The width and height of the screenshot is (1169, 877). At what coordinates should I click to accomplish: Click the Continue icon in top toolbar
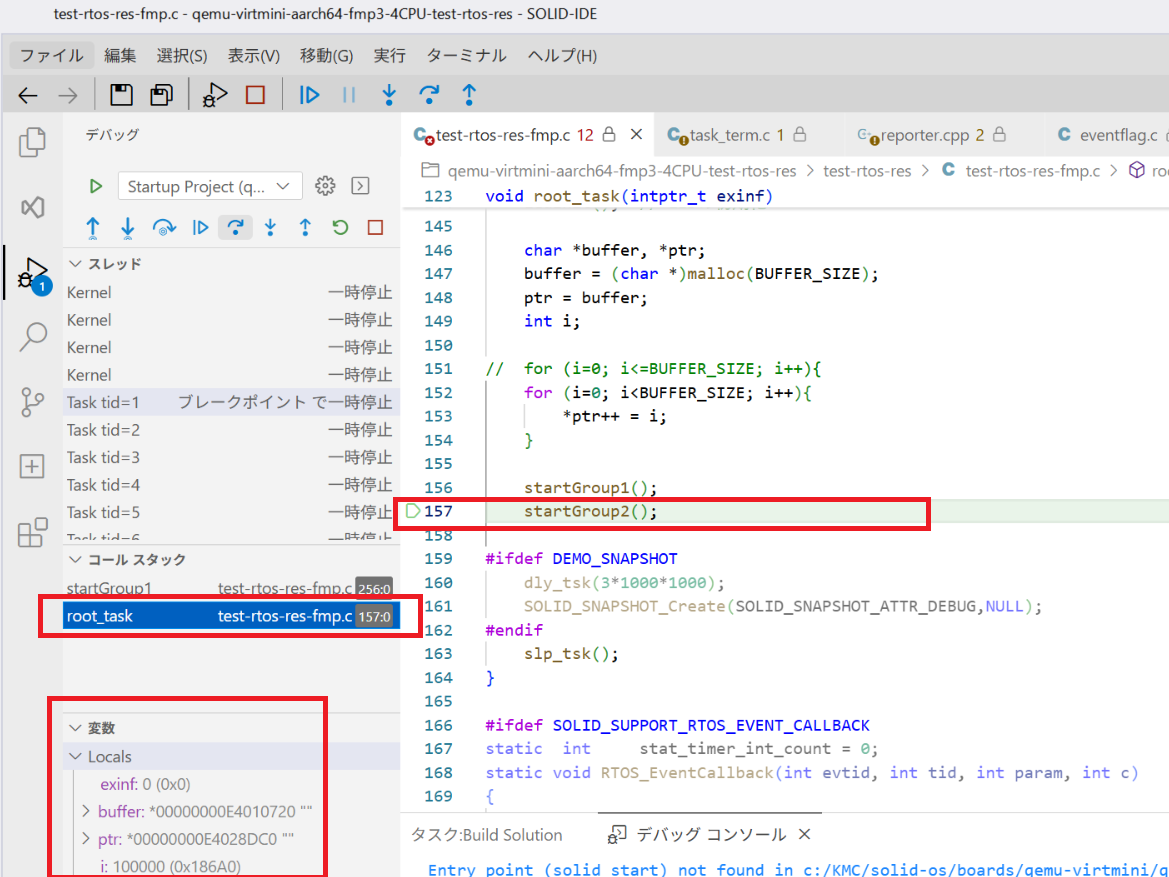point(310,95)
